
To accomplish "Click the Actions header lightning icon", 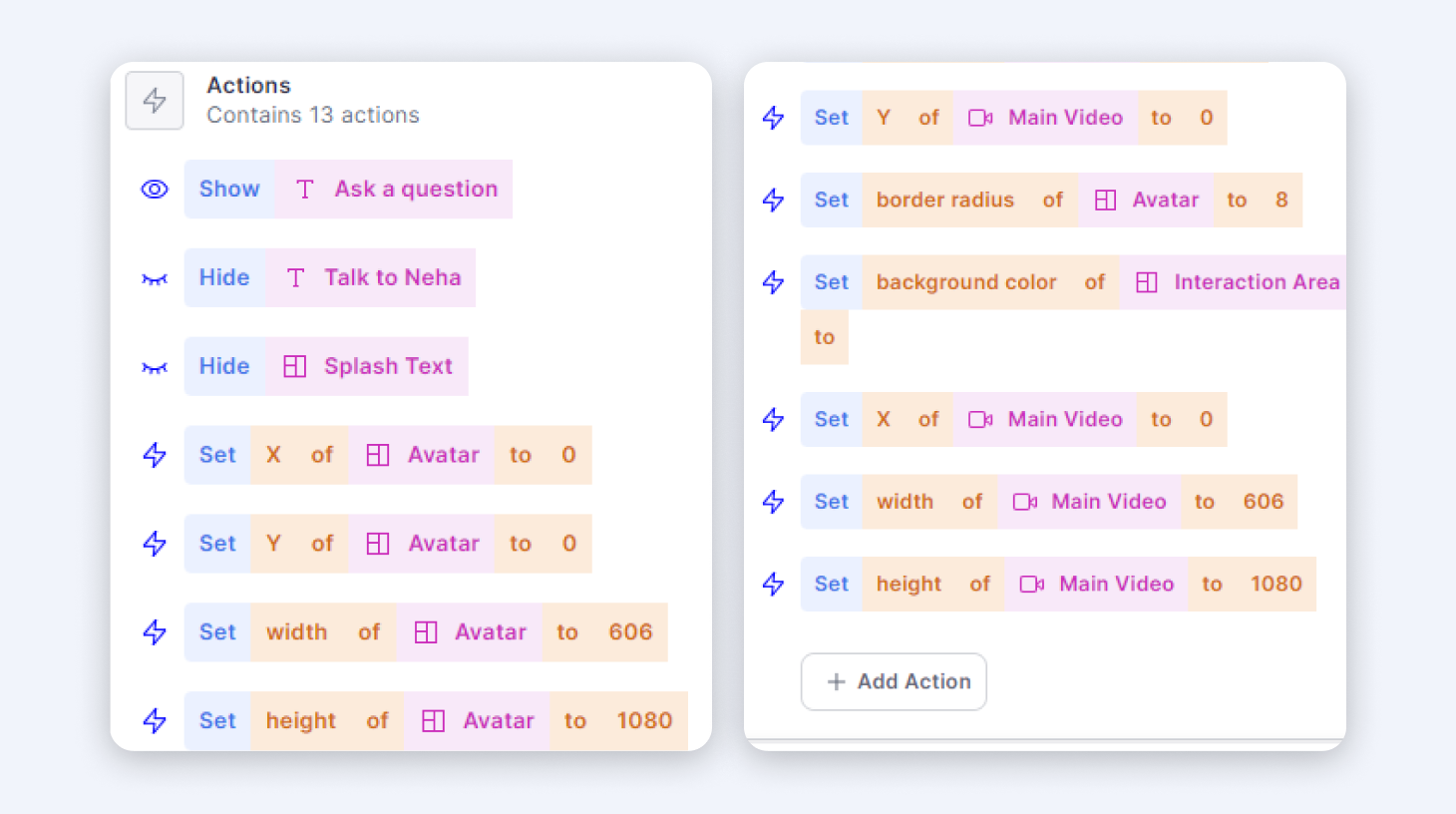I will (155, 101).
